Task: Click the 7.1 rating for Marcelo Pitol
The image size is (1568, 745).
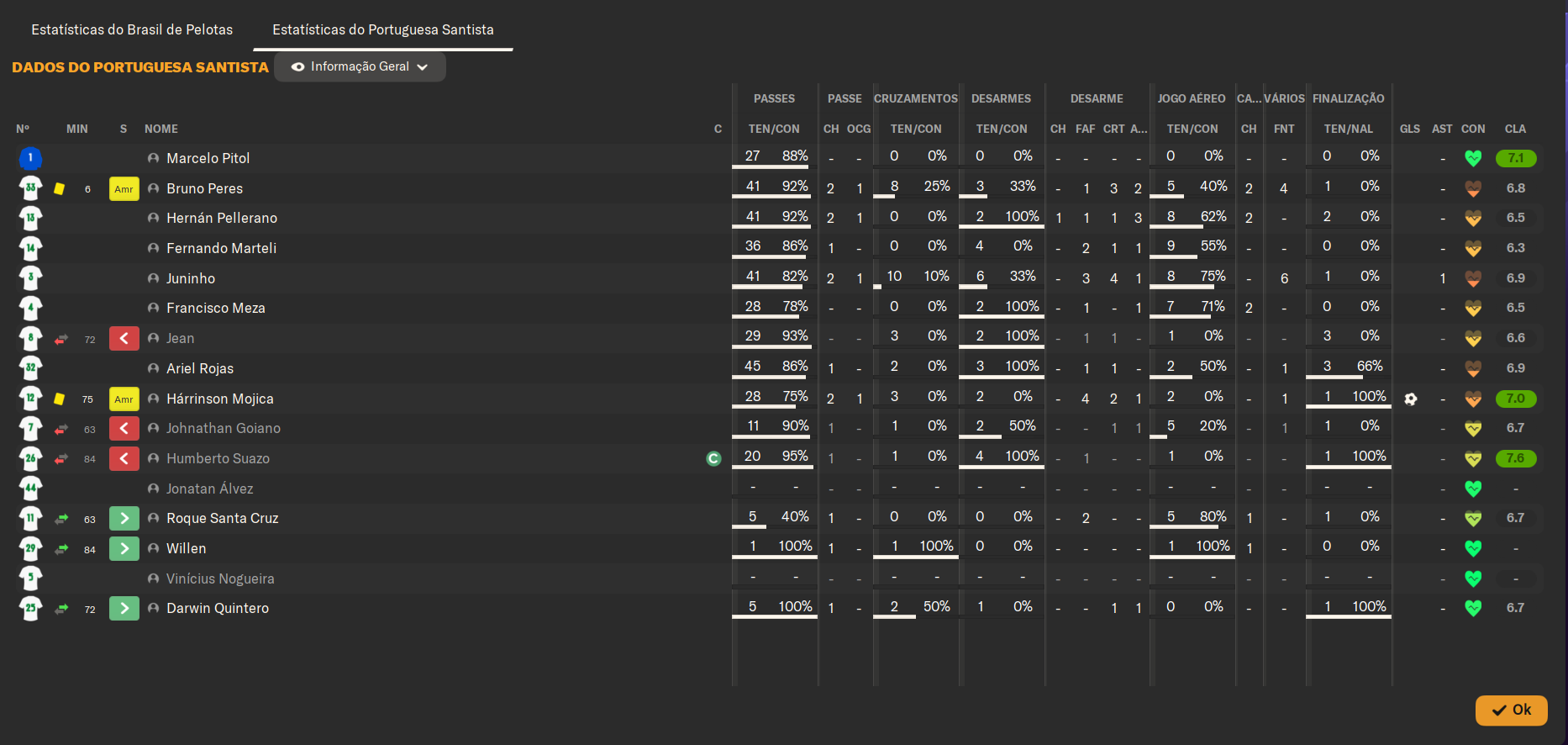Action: click(x=1516, y=158)
